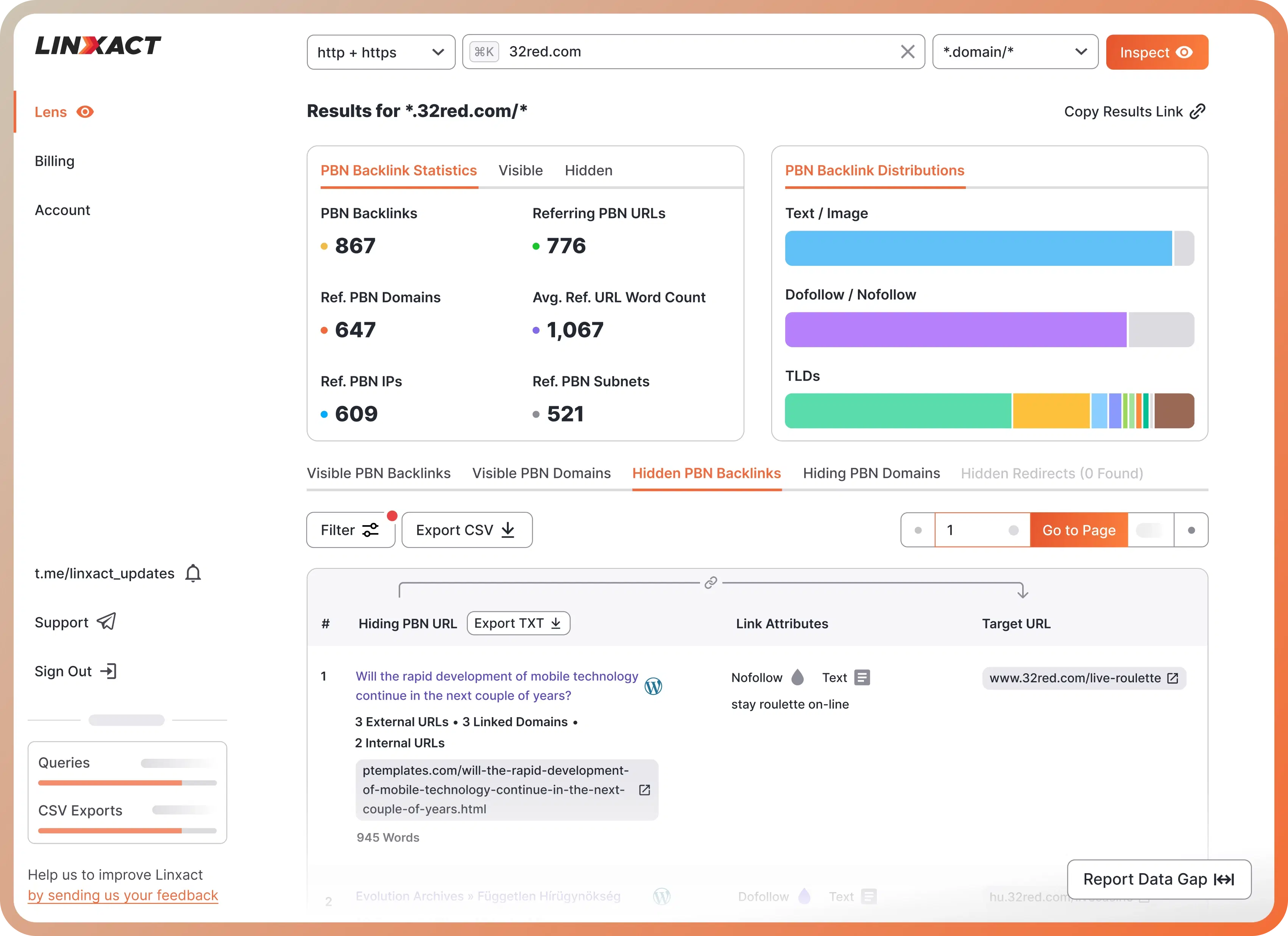Open the Visible PBN Backlinks tab
Screen dimensions: 1288x936
click(x=378, y=473)
